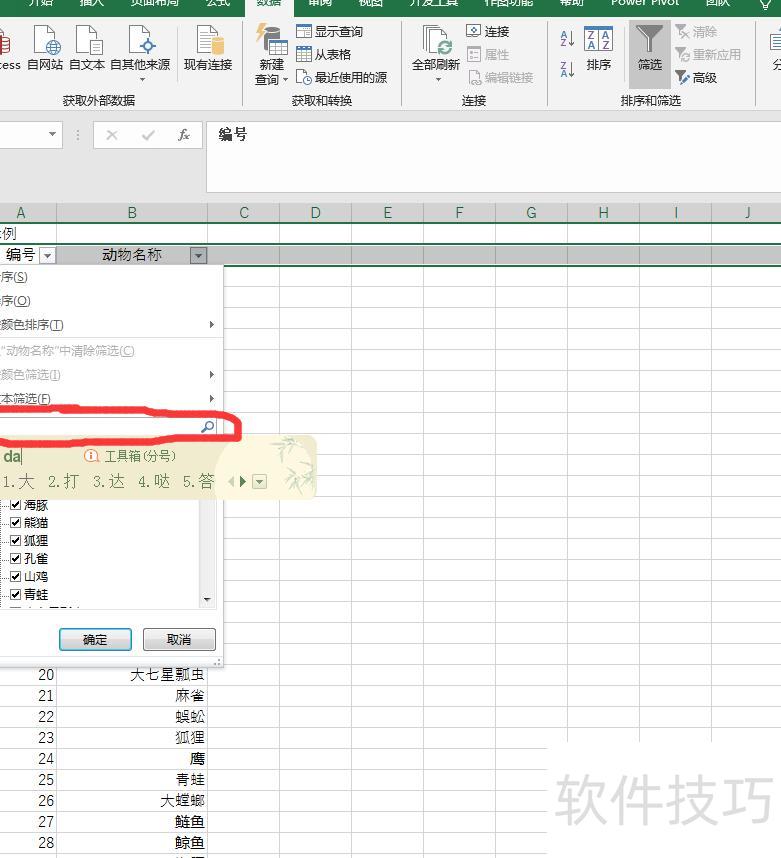
Task: Select IME candidate 2 打
Action: point(63,482)
